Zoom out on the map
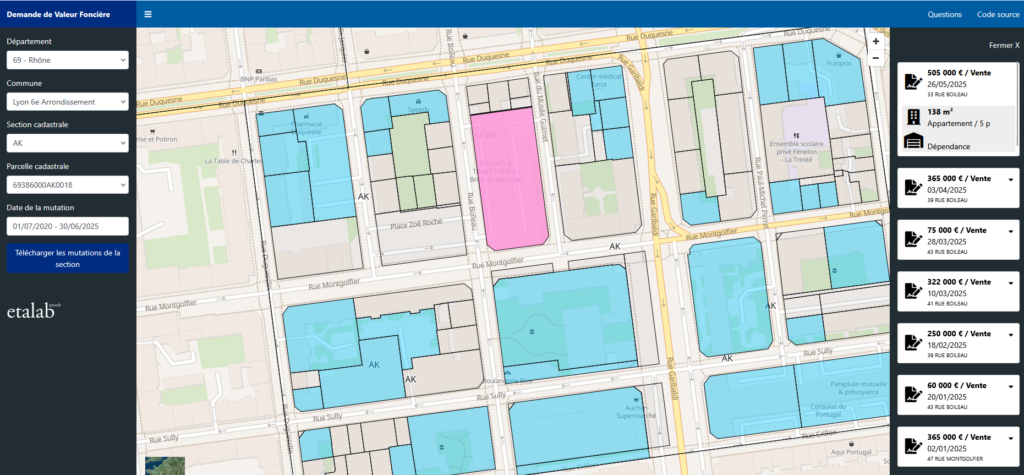This screenshot has width=1024, height=475. point(876,58)
